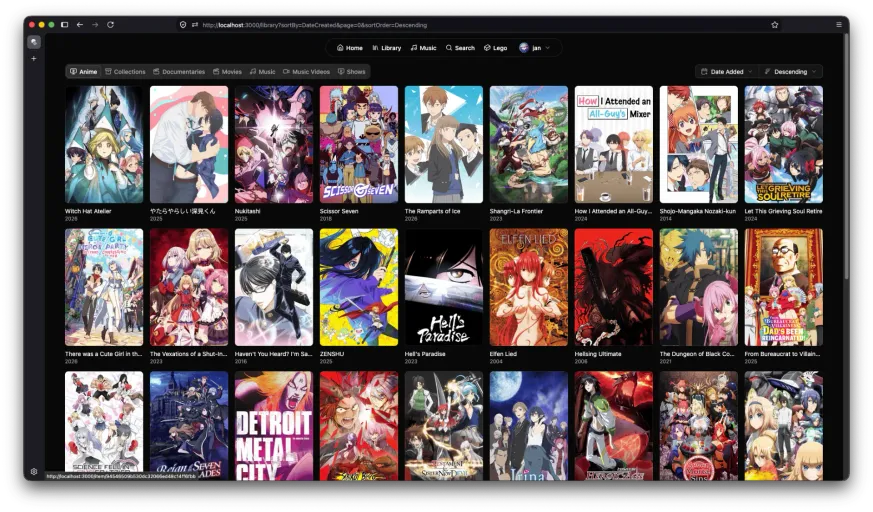
Task: Go to Home in the top navigation
Action: click(x=350, y=48)
